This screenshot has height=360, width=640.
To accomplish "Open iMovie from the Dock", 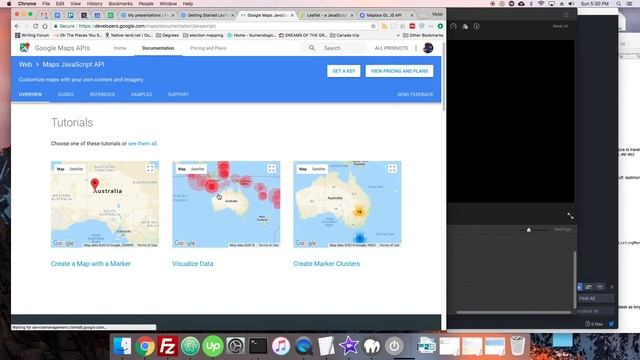I will [x=349, y=346].
